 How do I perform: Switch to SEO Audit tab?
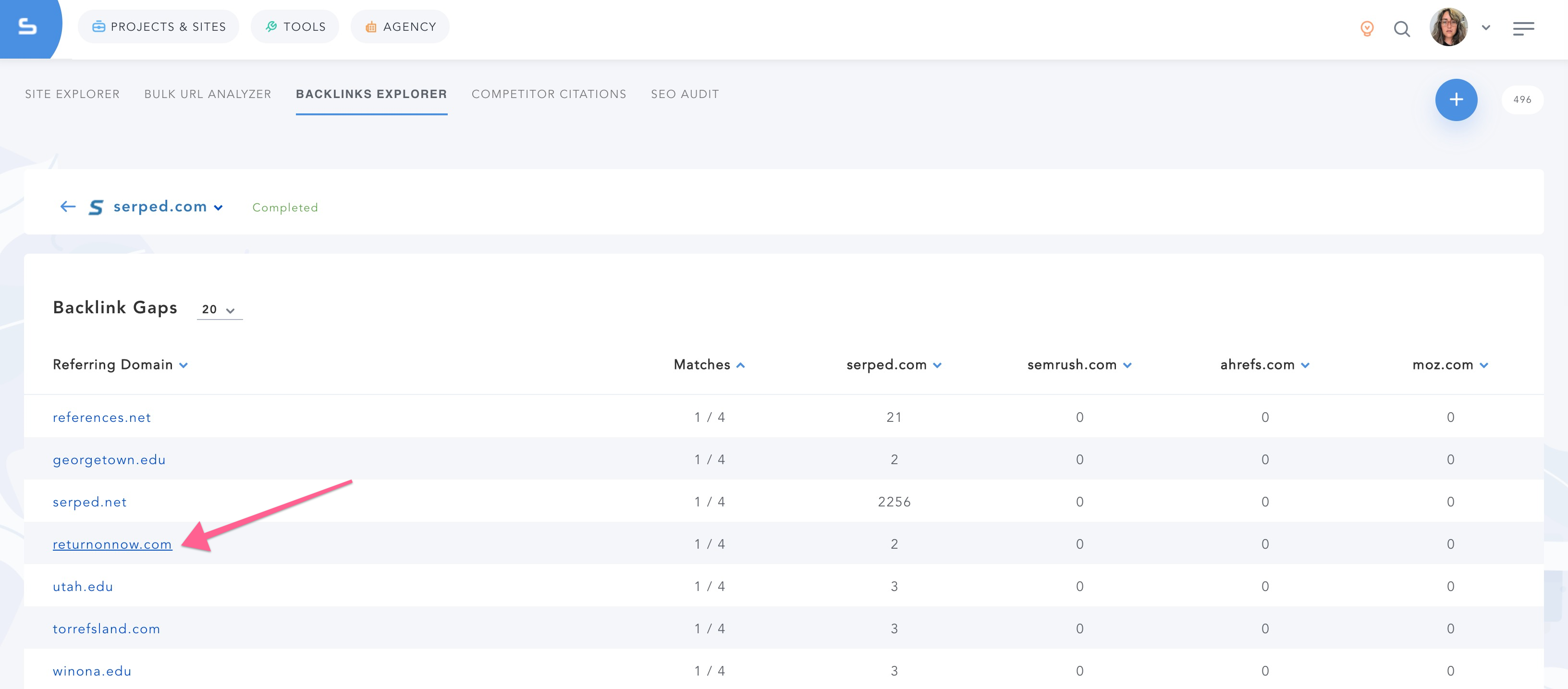pyautogui.click(x=685, y=94)
